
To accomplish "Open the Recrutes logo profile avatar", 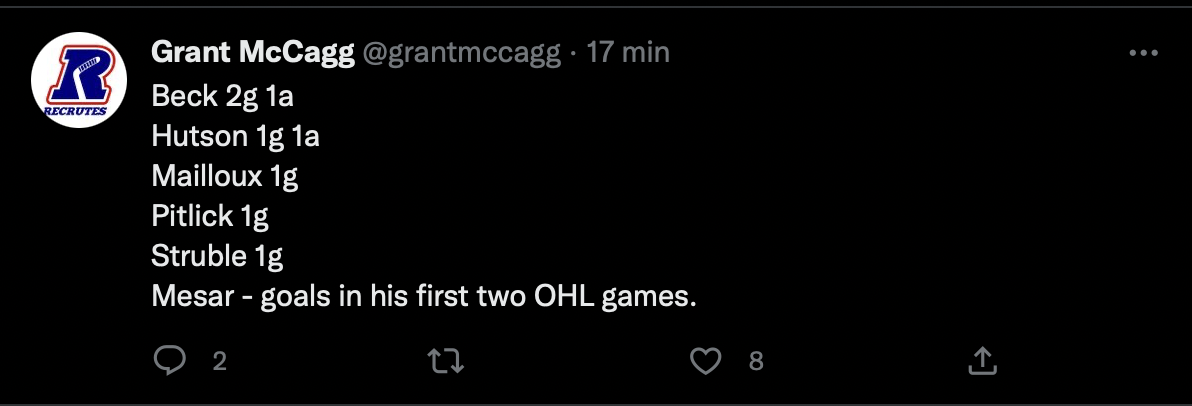I will click(78, 80).
